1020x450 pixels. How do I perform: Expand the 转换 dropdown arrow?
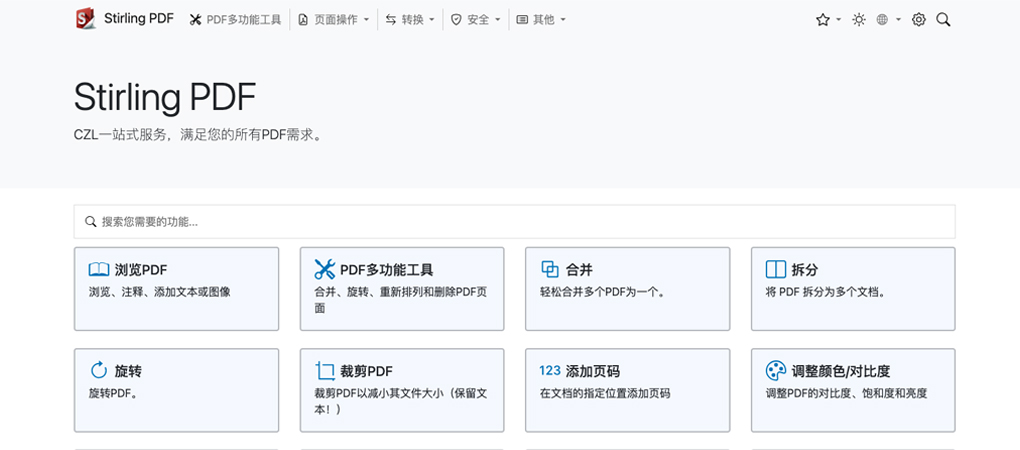pyautogui.click(x=432, y=20)
